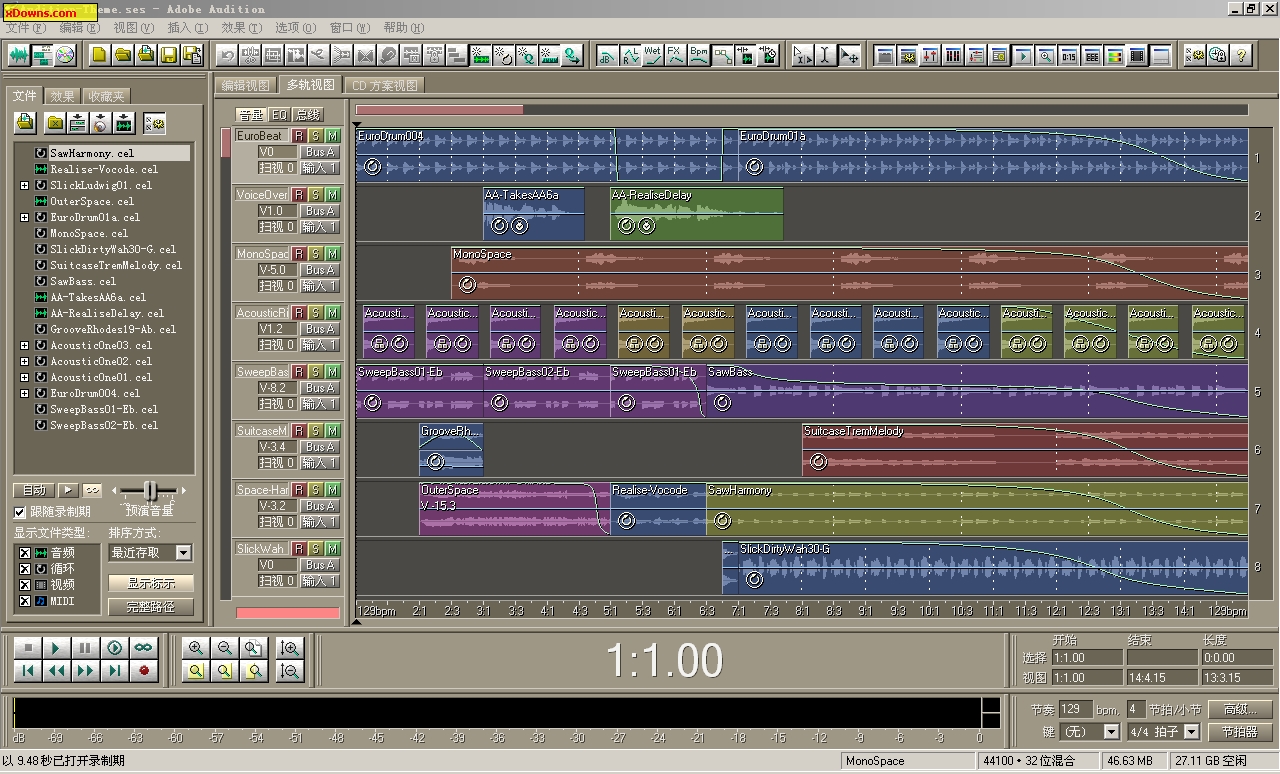Click the 节奏 tempo field showing 129

coord(1074,709)
